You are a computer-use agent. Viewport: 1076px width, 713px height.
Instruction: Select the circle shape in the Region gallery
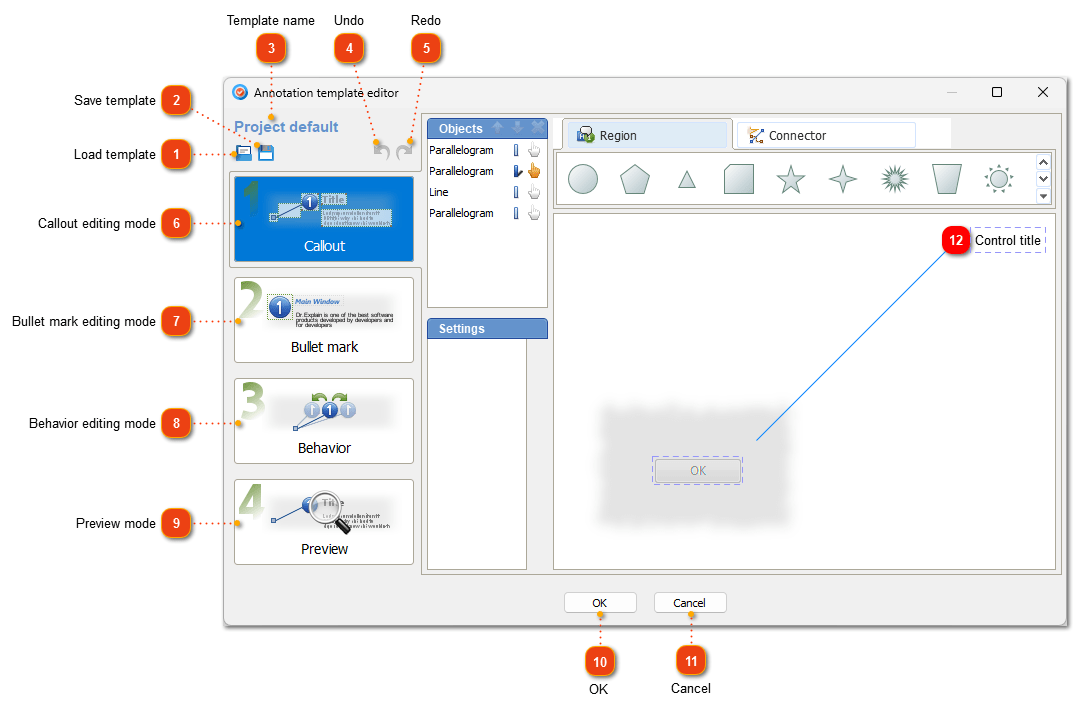(582, 178)
